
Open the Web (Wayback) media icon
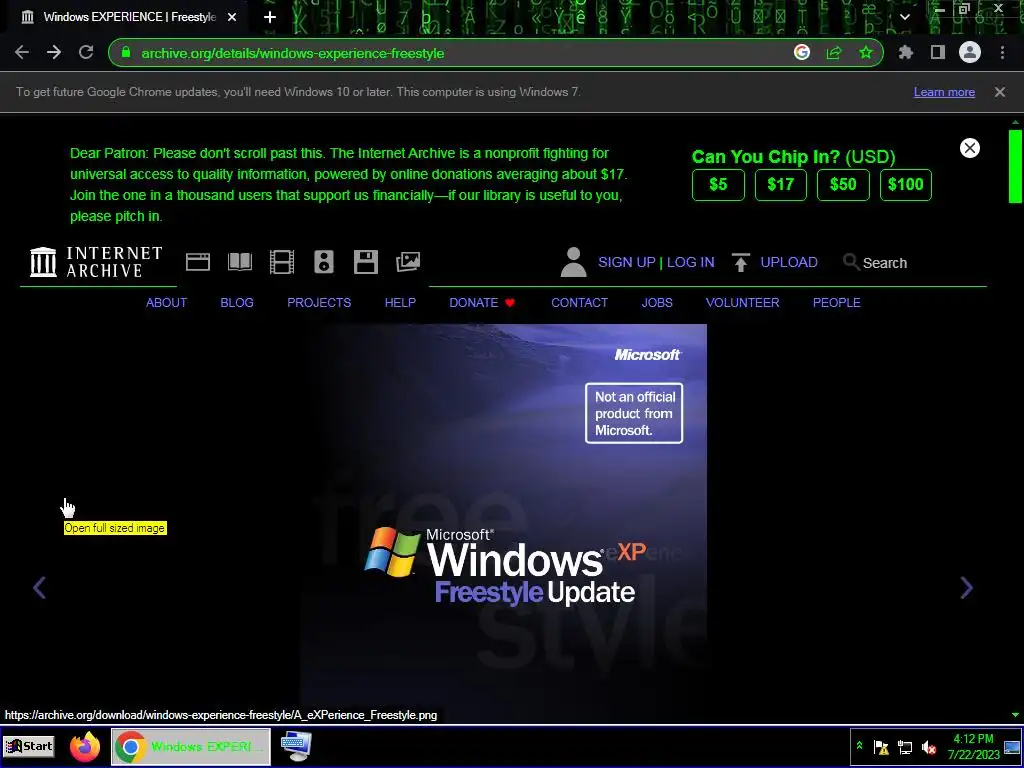(x=198, y=262)
